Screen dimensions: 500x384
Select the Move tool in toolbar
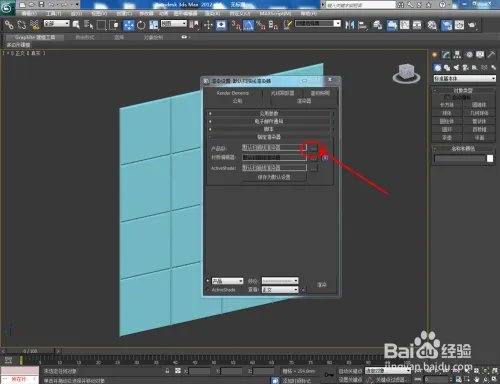[x=129, y=25]
